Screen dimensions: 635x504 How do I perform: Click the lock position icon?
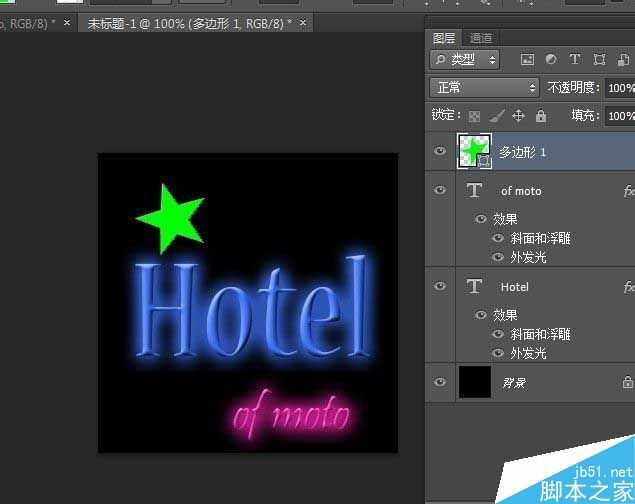coord(518,116)
